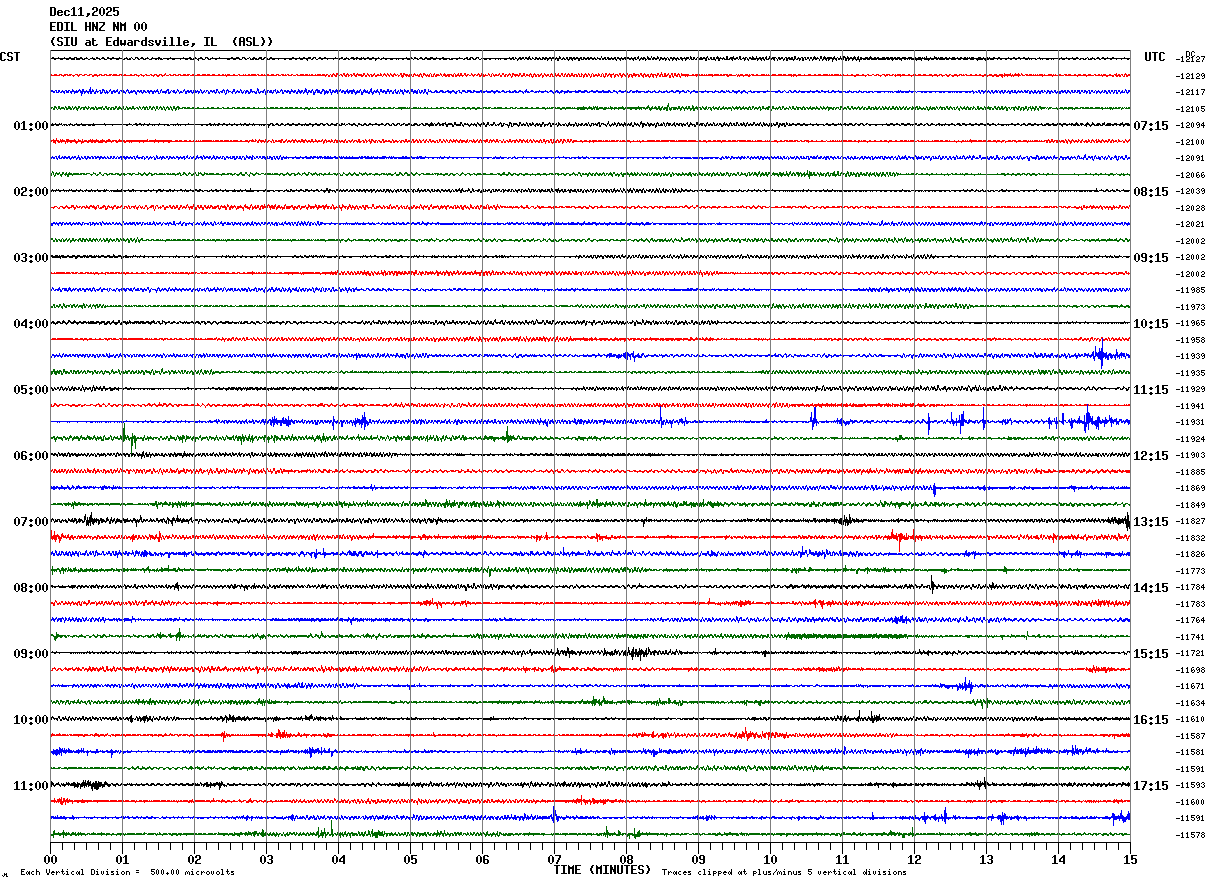1210x886 pixels.
Task: Click the minute tick label 13
Action: pos(987,859)
